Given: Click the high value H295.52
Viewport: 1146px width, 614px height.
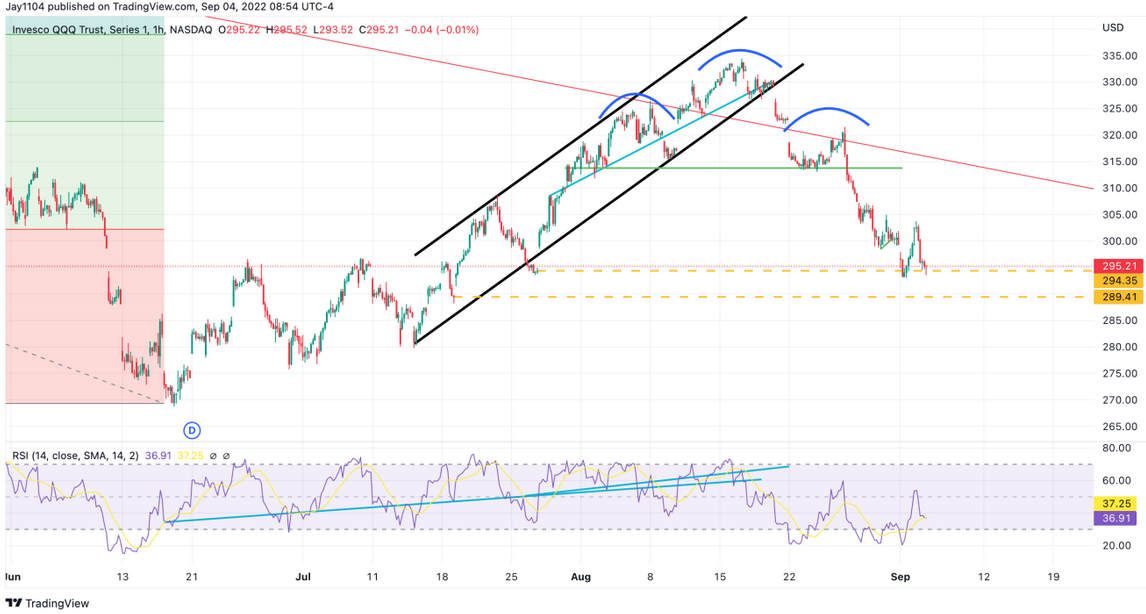Looking at the screenshot, I should click(x=286, y=30).
